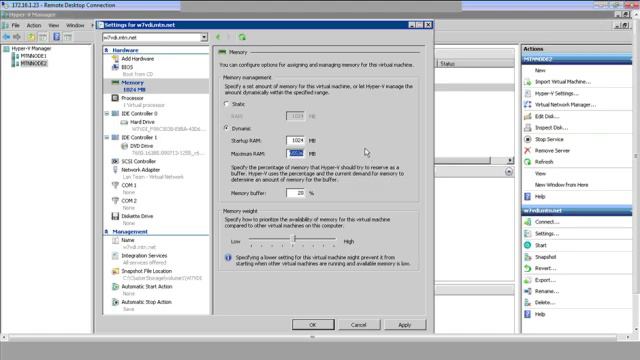Screen dimensions: 640x360
Task: Open Virtual Network Manager action
Action: 565,105
